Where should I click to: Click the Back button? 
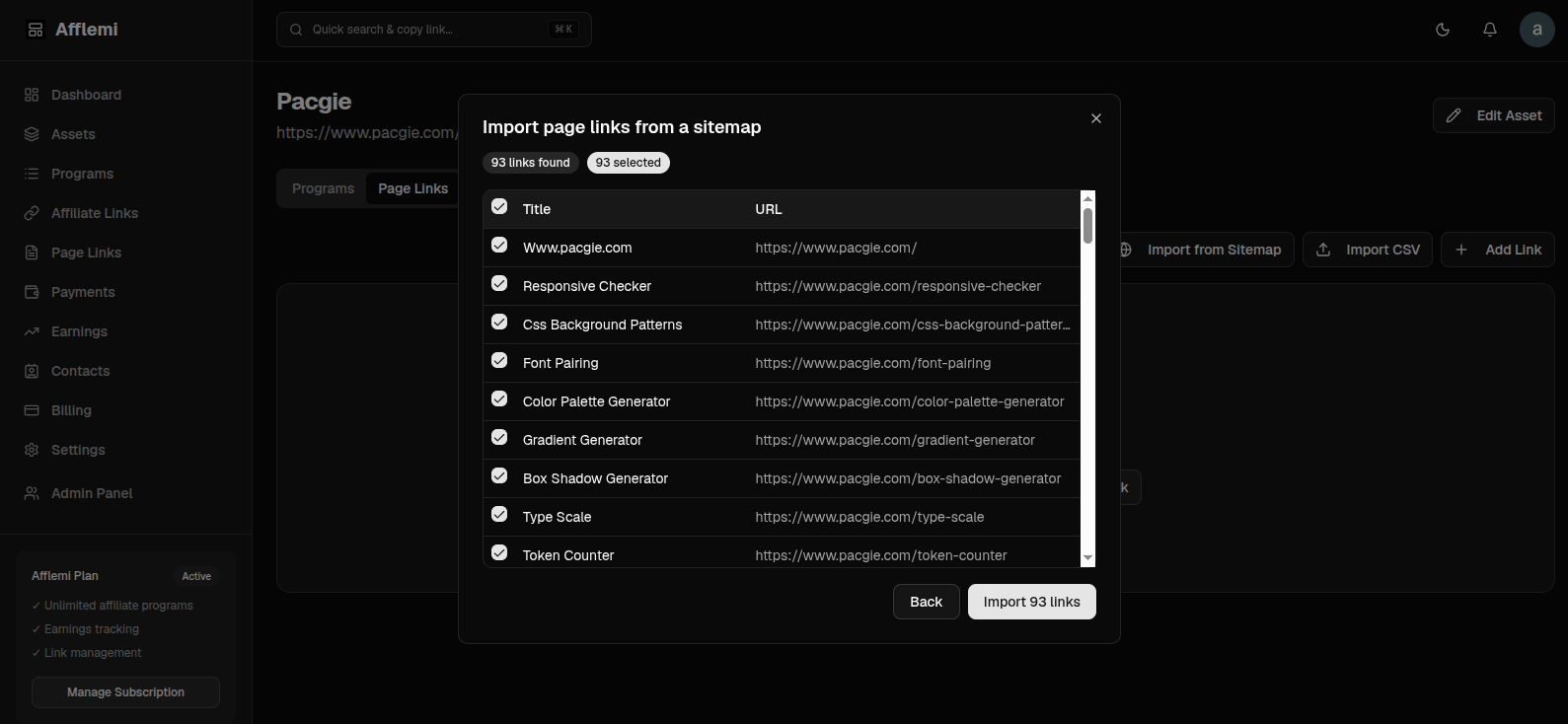926,602
